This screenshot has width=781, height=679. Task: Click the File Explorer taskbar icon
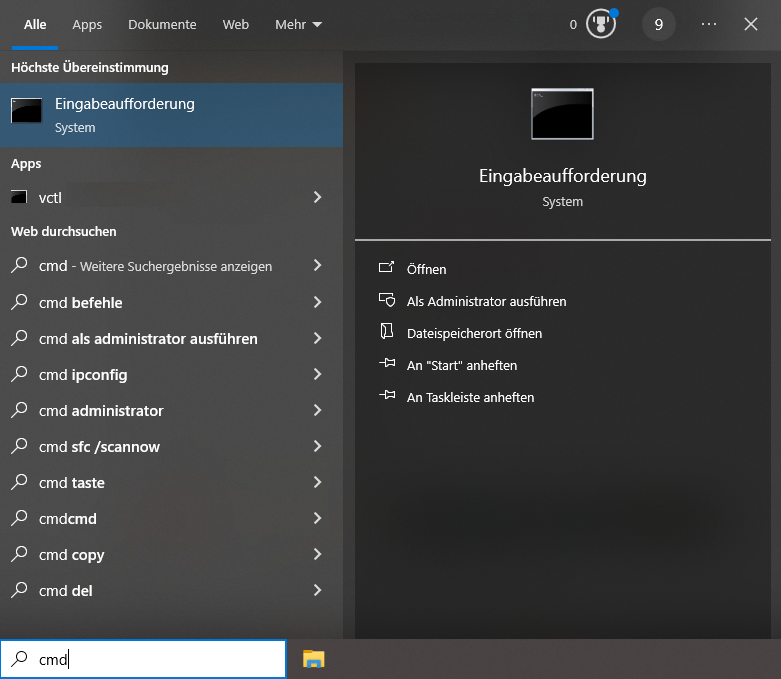(x=314, y=658)
